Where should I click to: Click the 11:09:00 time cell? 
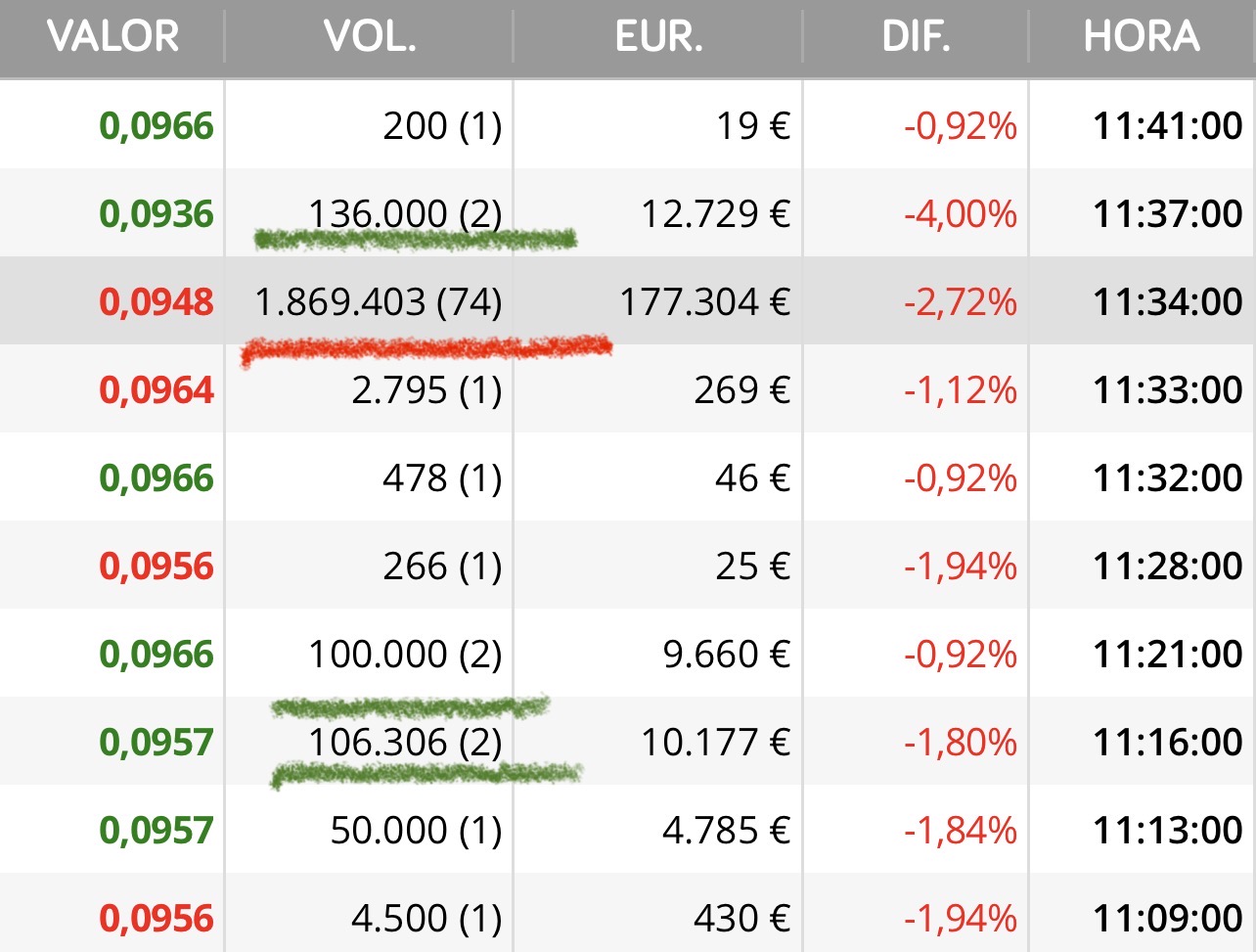coord(1167,919)
